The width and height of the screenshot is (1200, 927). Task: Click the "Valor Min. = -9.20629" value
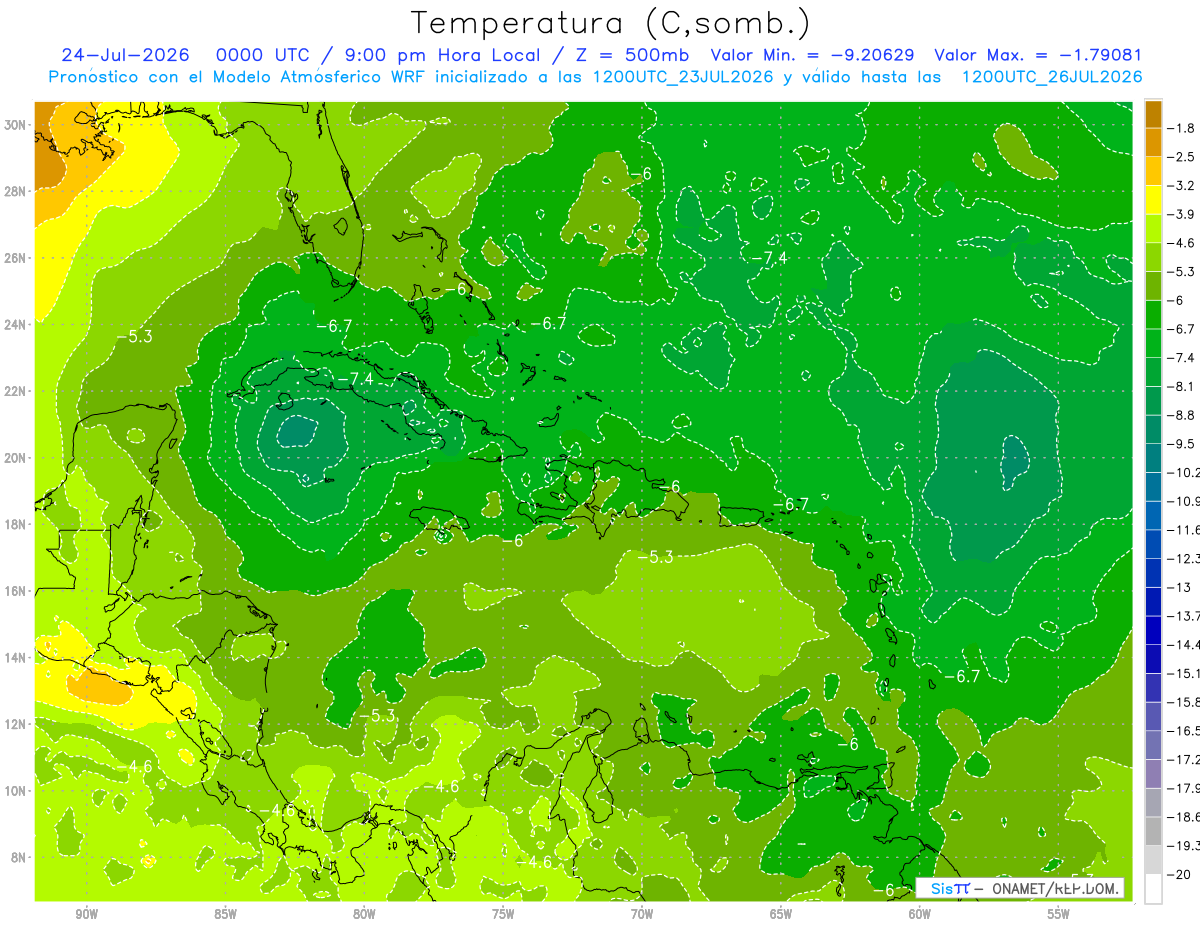coord(812,55)
